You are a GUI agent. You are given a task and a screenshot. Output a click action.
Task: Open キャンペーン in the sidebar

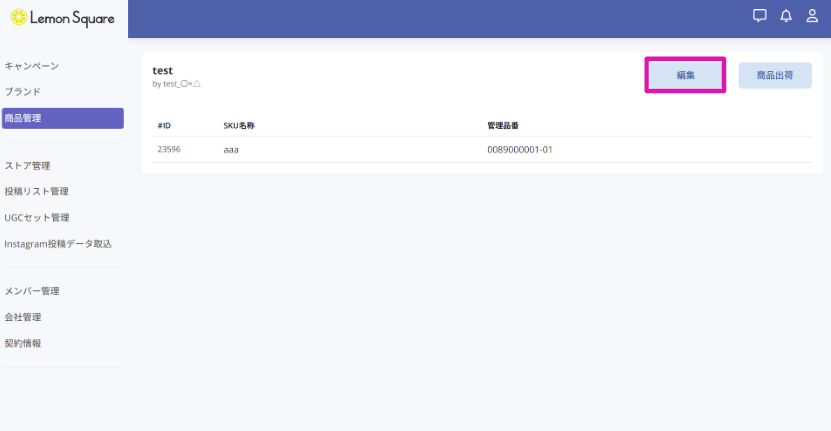pyautogui.click(x=32, y=66)
